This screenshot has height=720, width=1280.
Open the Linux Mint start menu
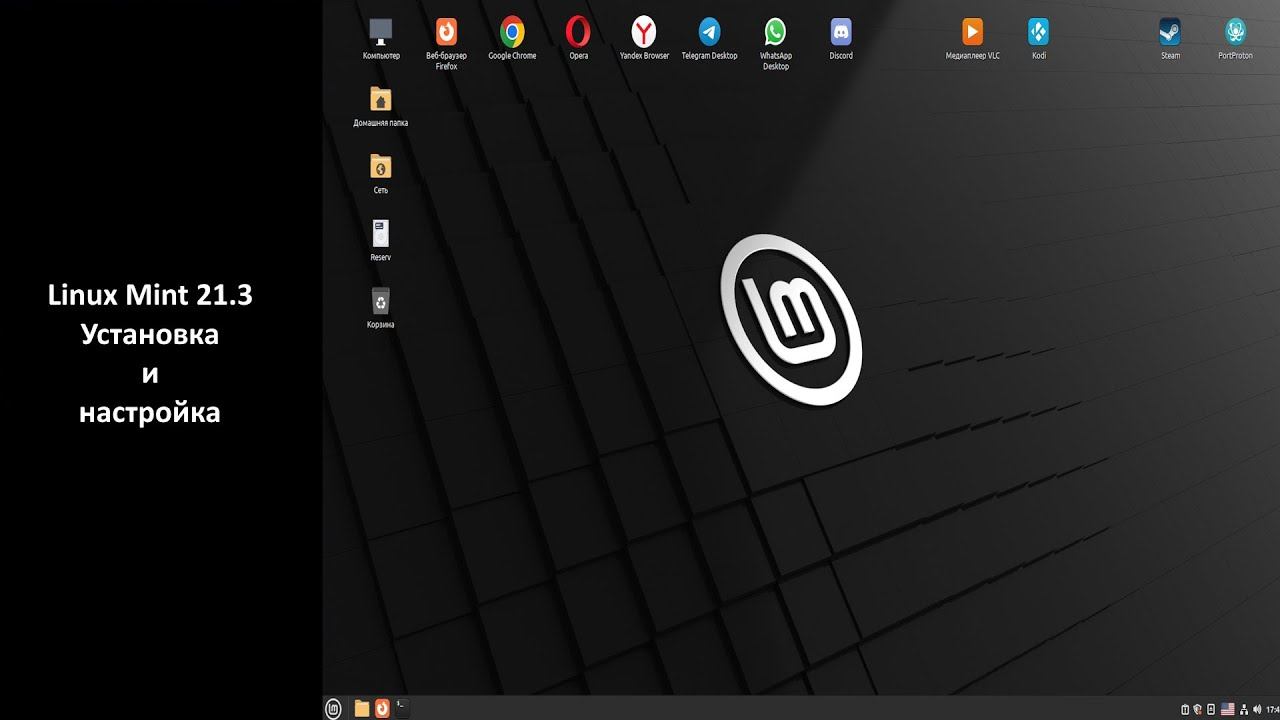click(x=334, y=708)
